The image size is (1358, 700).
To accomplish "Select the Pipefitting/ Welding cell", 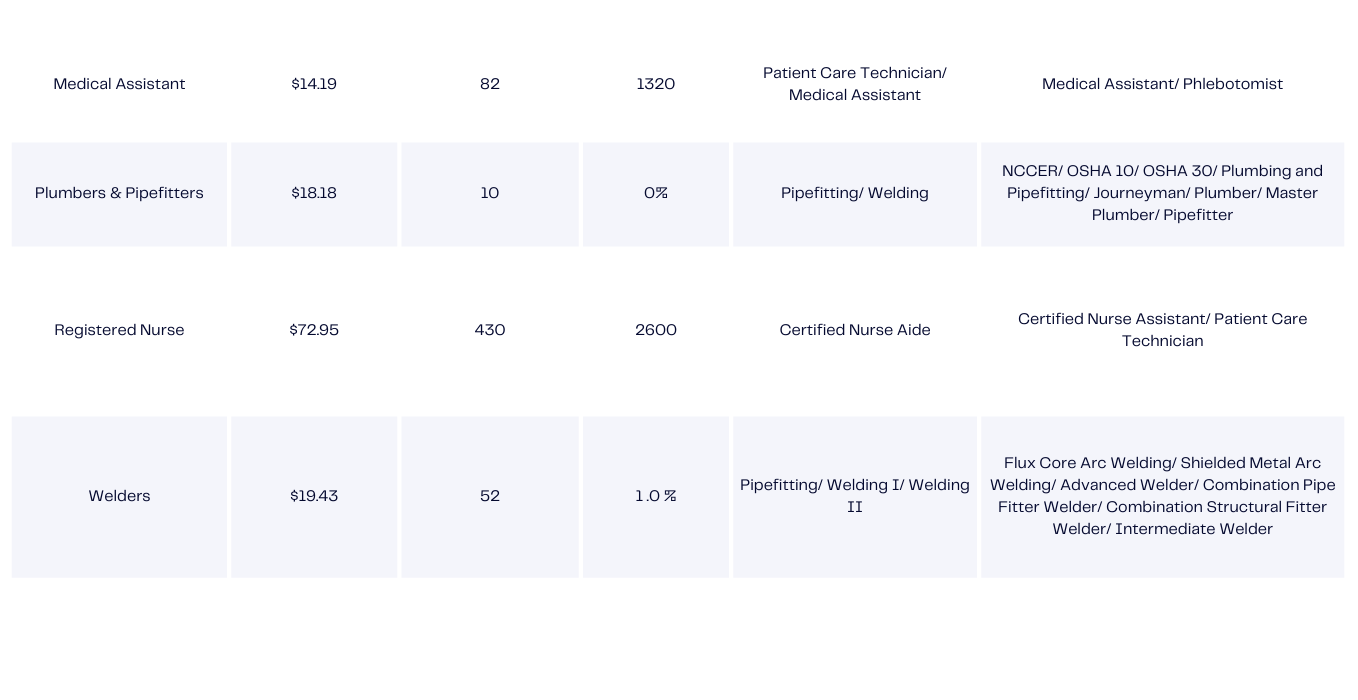I will pos(855,193).
